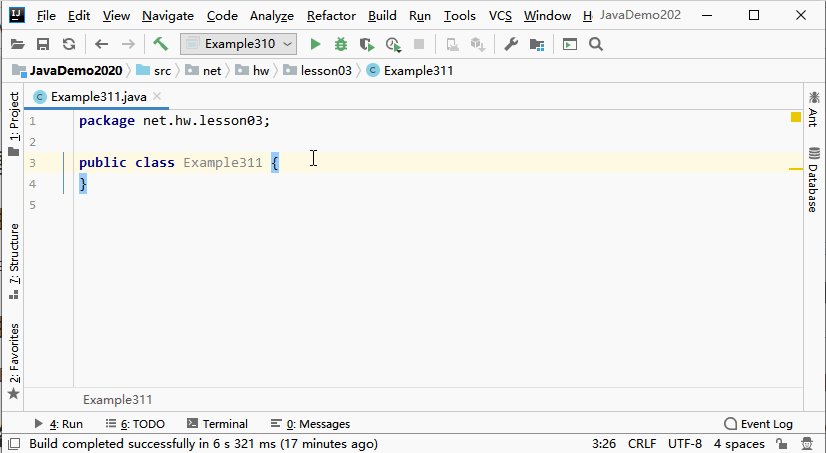Change the 4 spaces indent setting
826x453 pixels.
click(739, 444)
